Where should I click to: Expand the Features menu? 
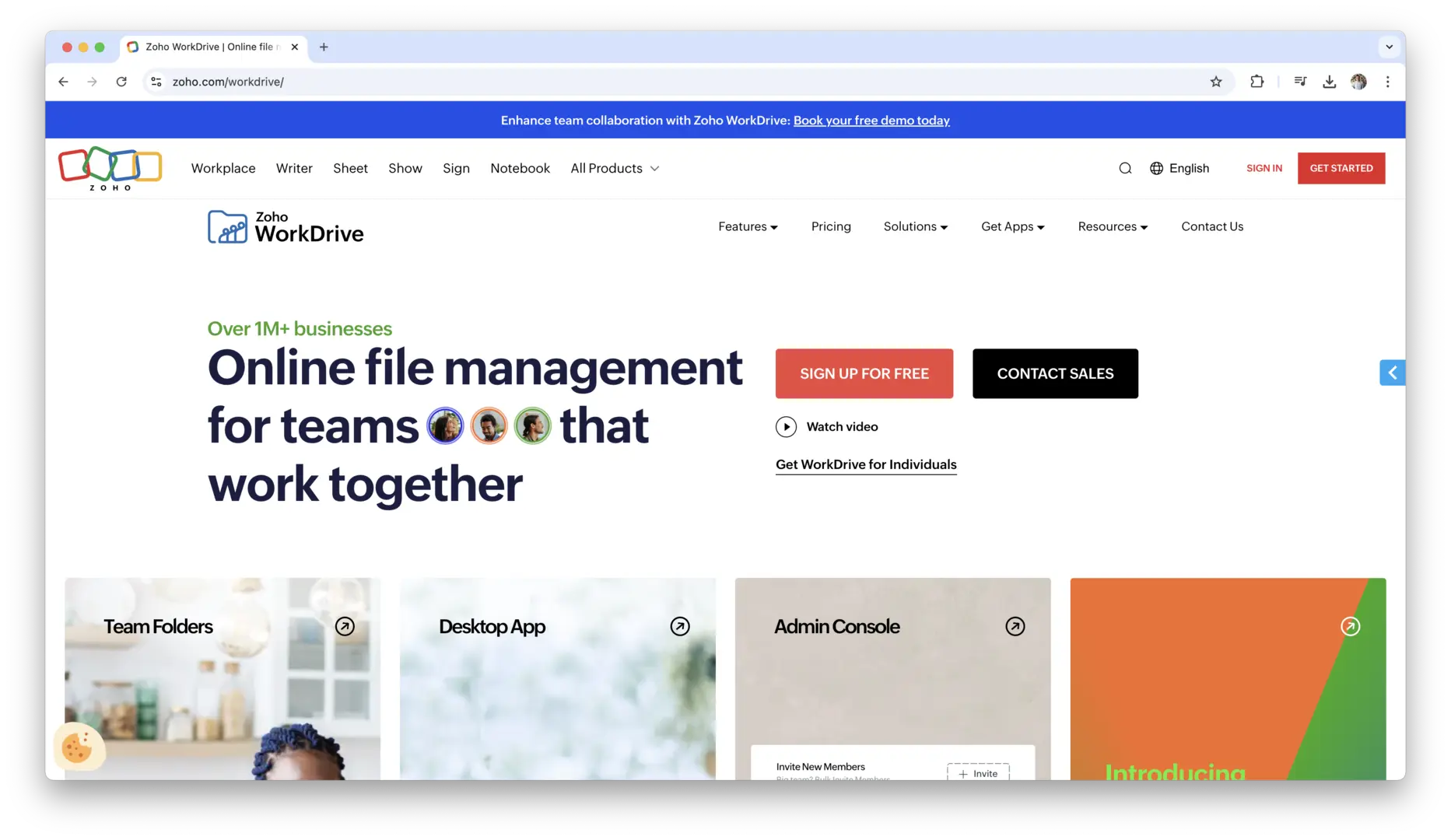tap(748, 227)
